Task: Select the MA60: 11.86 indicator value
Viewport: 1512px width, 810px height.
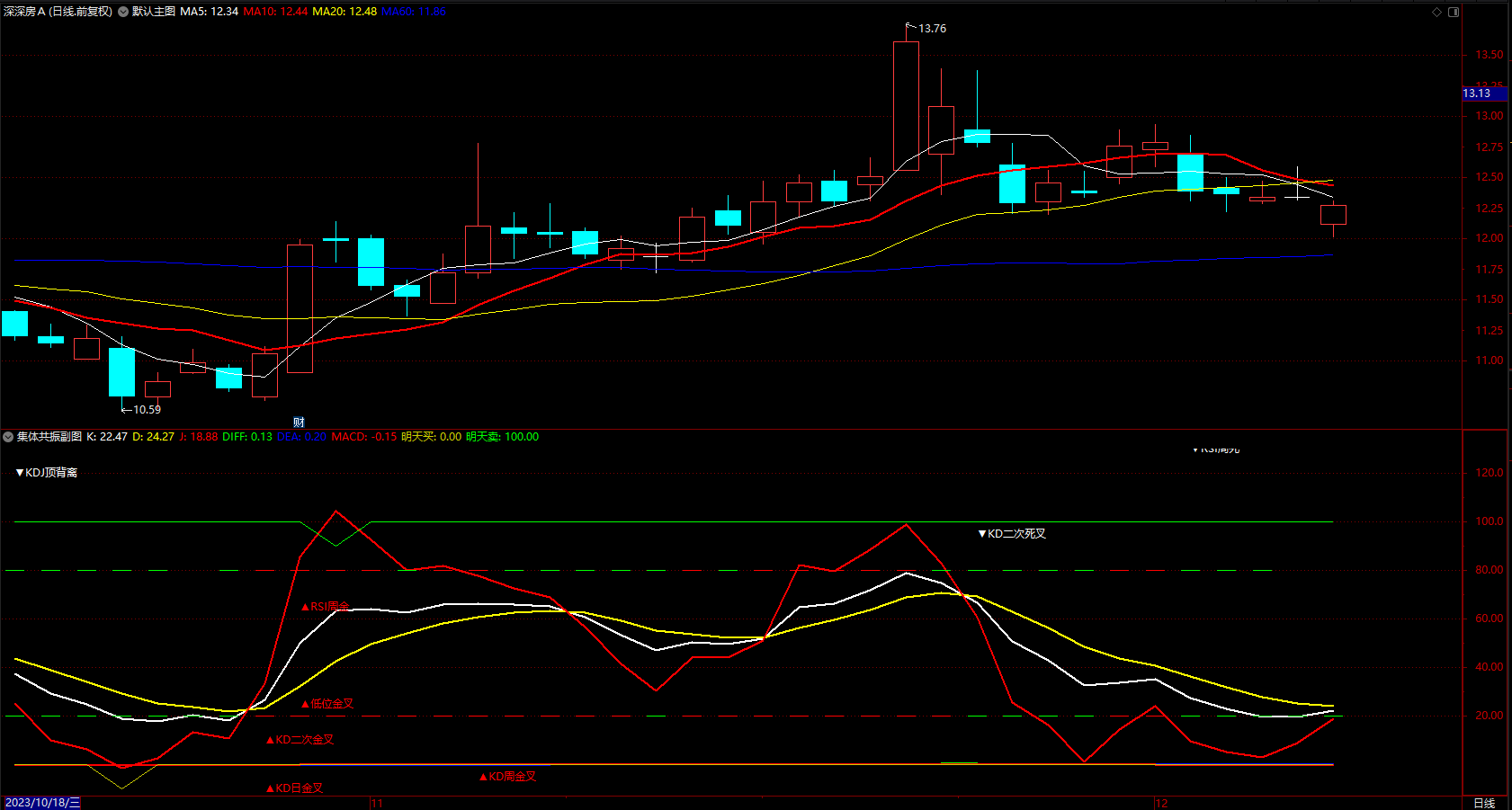Action: (414, 12)
